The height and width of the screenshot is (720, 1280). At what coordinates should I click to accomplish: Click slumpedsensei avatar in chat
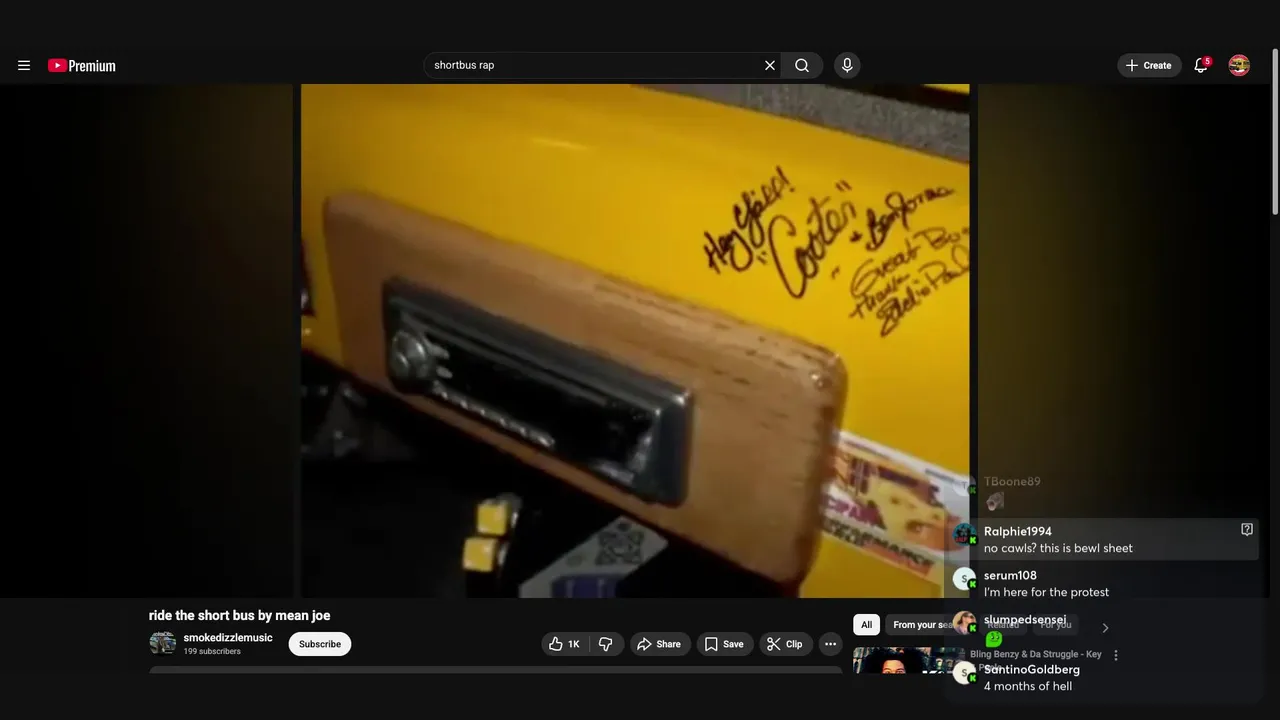click(964, 623)
